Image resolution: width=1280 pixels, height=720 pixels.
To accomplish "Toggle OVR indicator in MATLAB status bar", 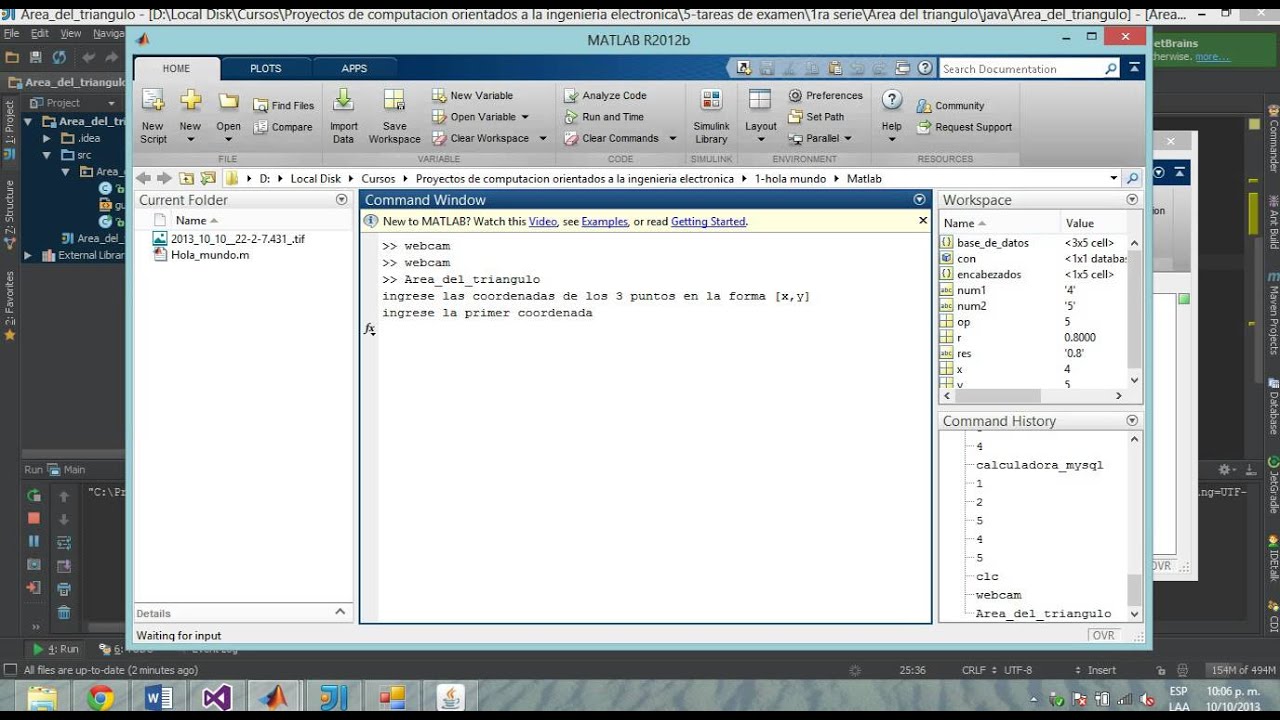I will point(1103,635).
